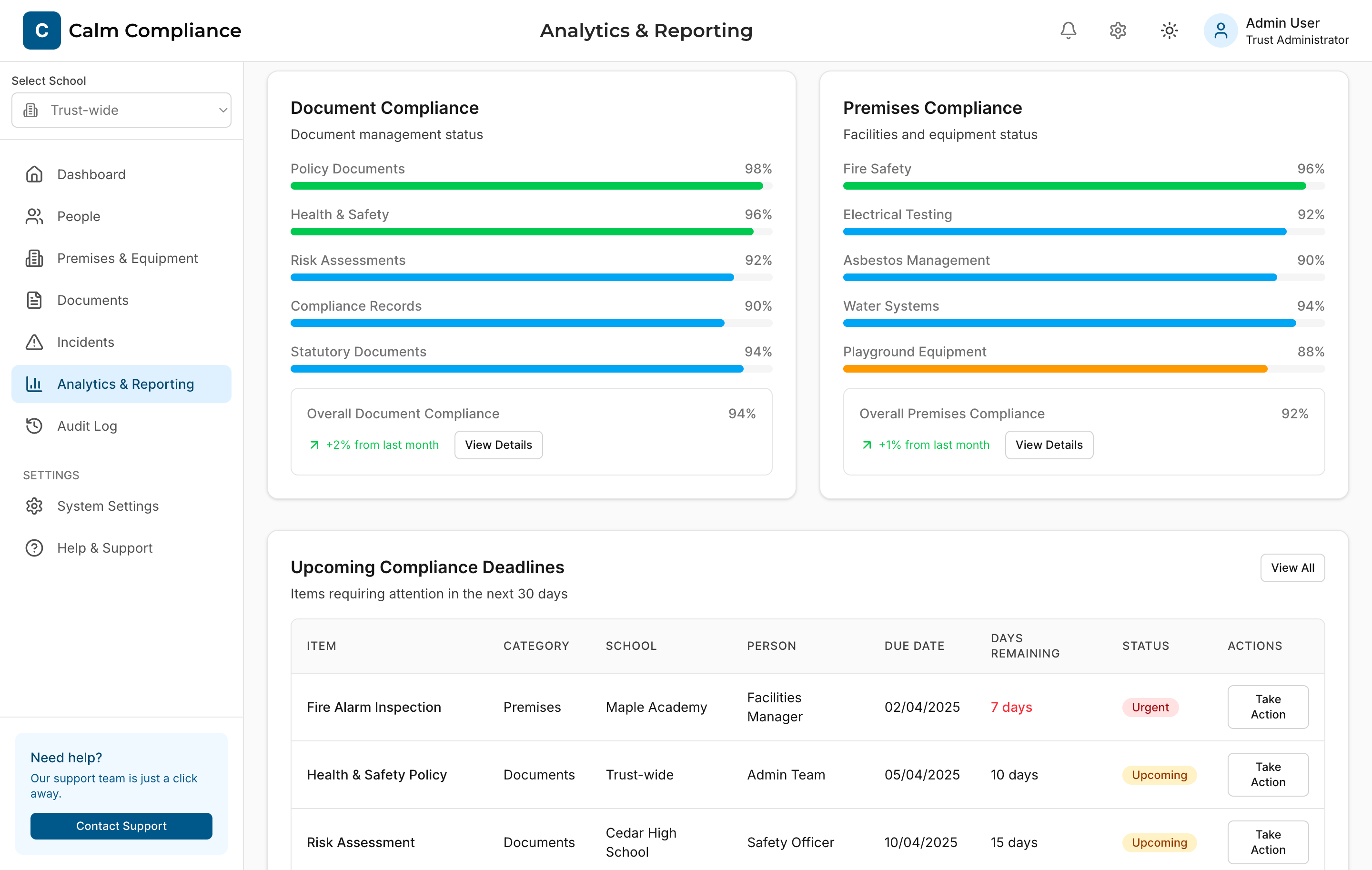This screenshot has width=1372, height=870.
Task: Click the Health & Safety progress bar
Action: coord(531,232)
